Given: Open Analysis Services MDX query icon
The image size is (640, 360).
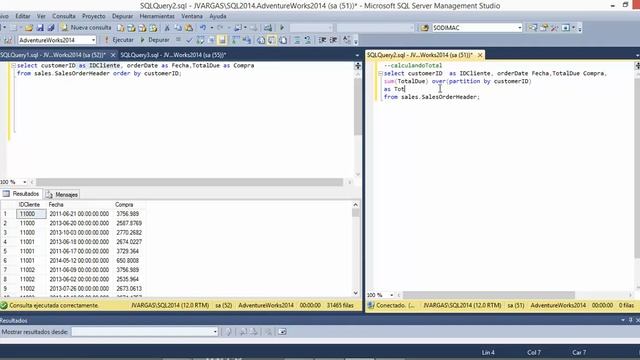Looking at the screenshot, I should [131, 28].
